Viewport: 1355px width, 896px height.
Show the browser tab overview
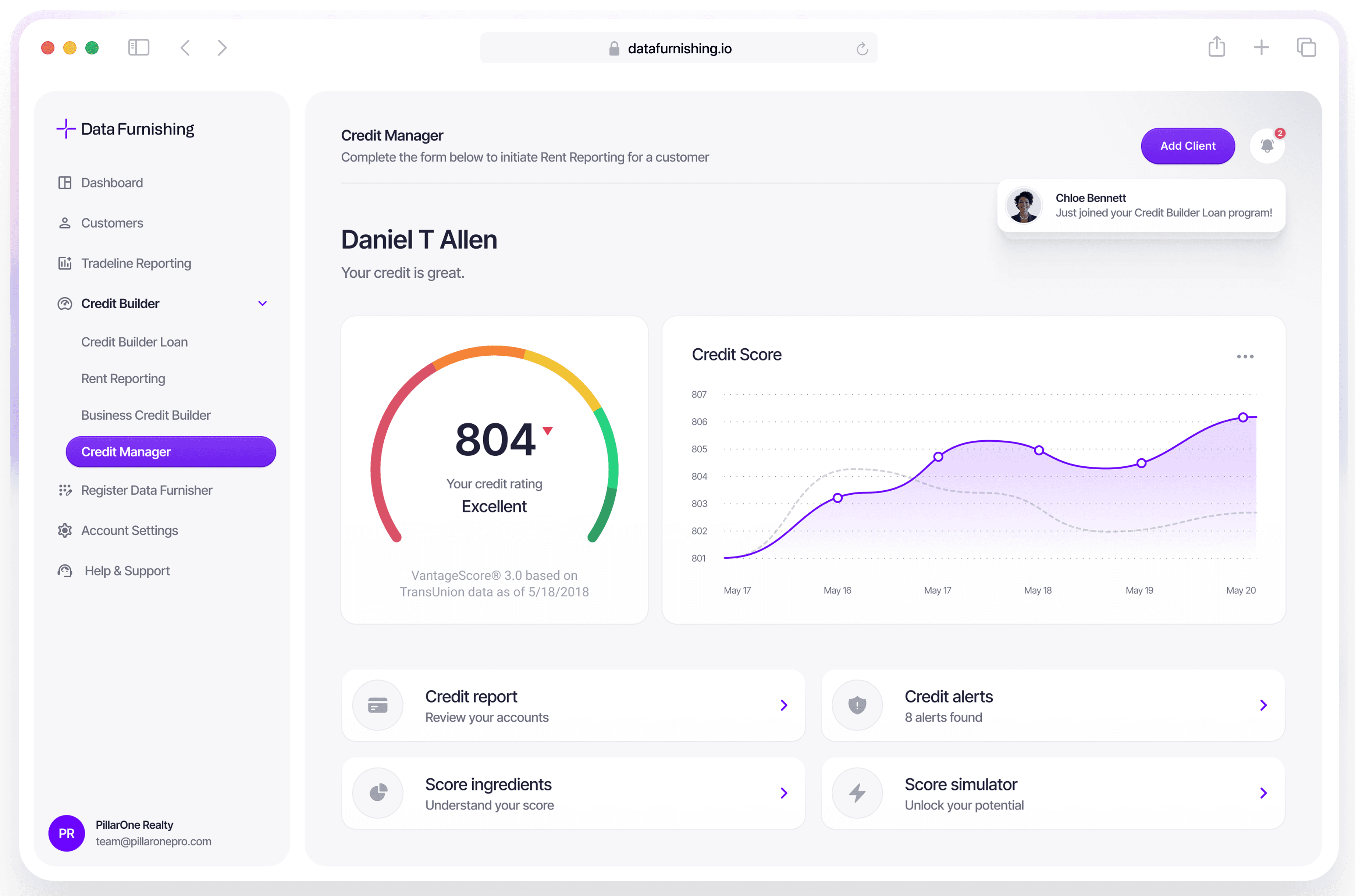point(1306,47)
